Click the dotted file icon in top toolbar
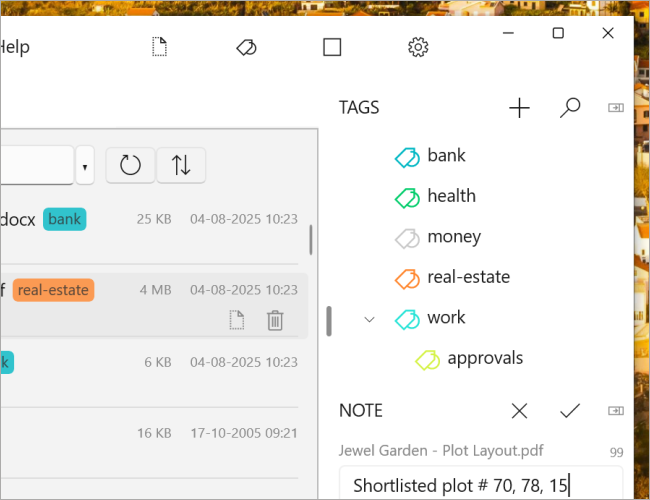Screen dimensions: 650x500 159,47
